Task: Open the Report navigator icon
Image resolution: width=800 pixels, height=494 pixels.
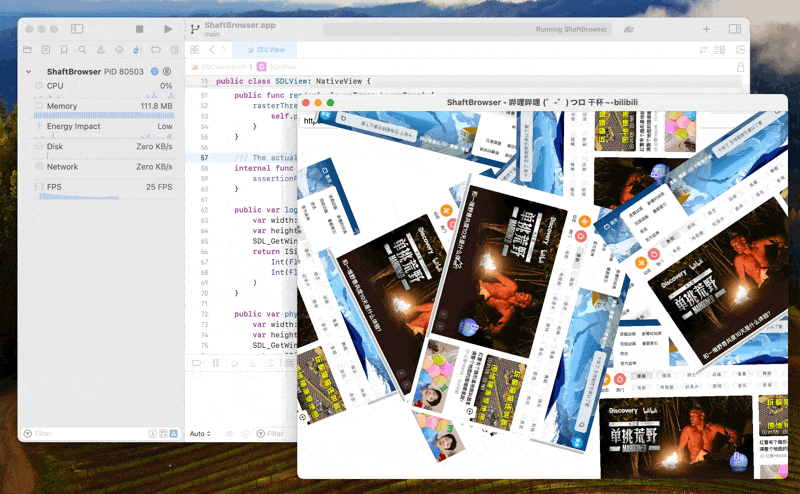Action: point(174,50)
